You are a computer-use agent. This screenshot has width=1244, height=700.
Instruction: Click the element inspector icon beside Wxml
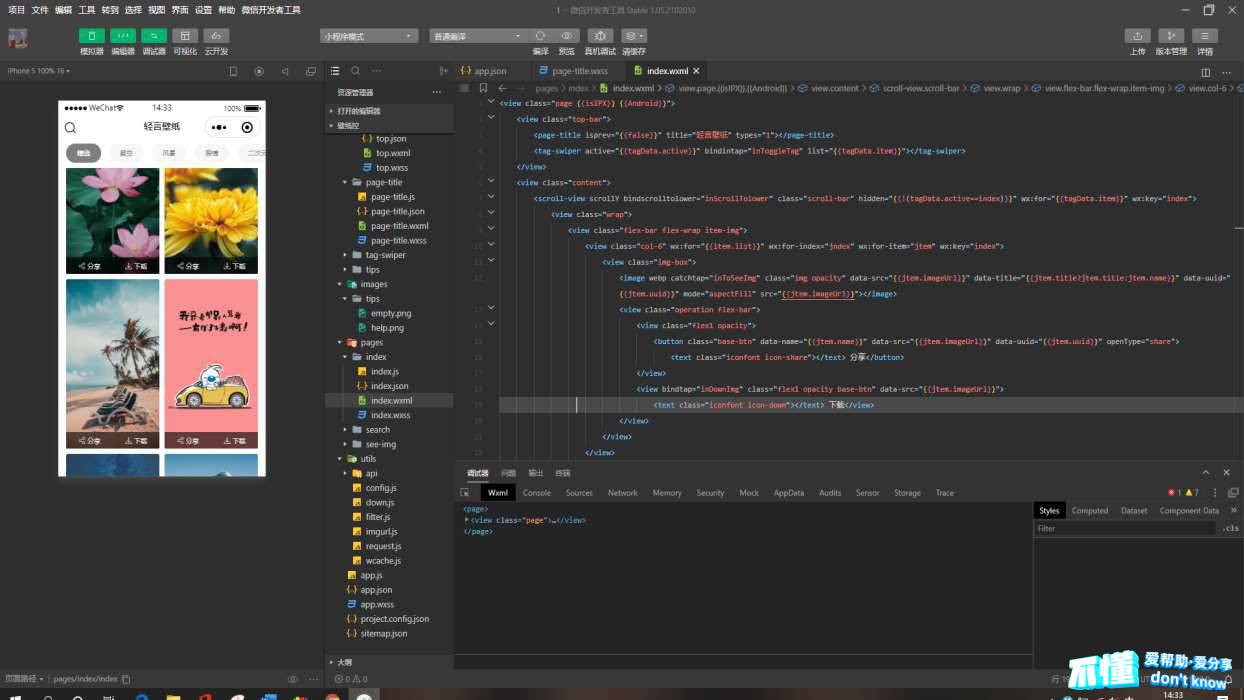(465, 493)
